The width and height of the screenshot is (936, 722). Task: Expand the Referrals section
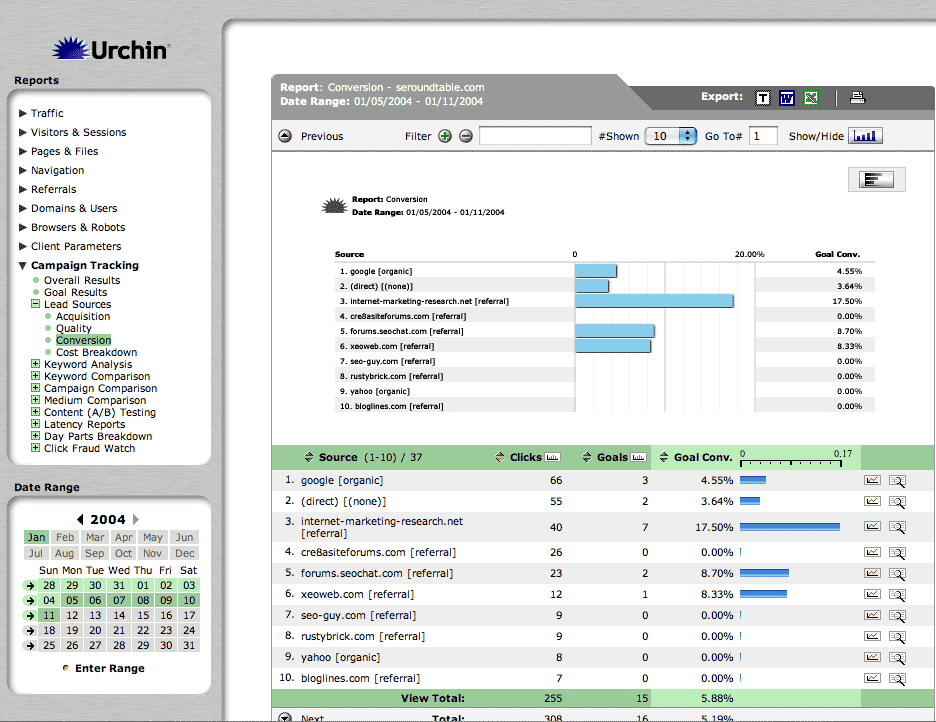point(23,189)
